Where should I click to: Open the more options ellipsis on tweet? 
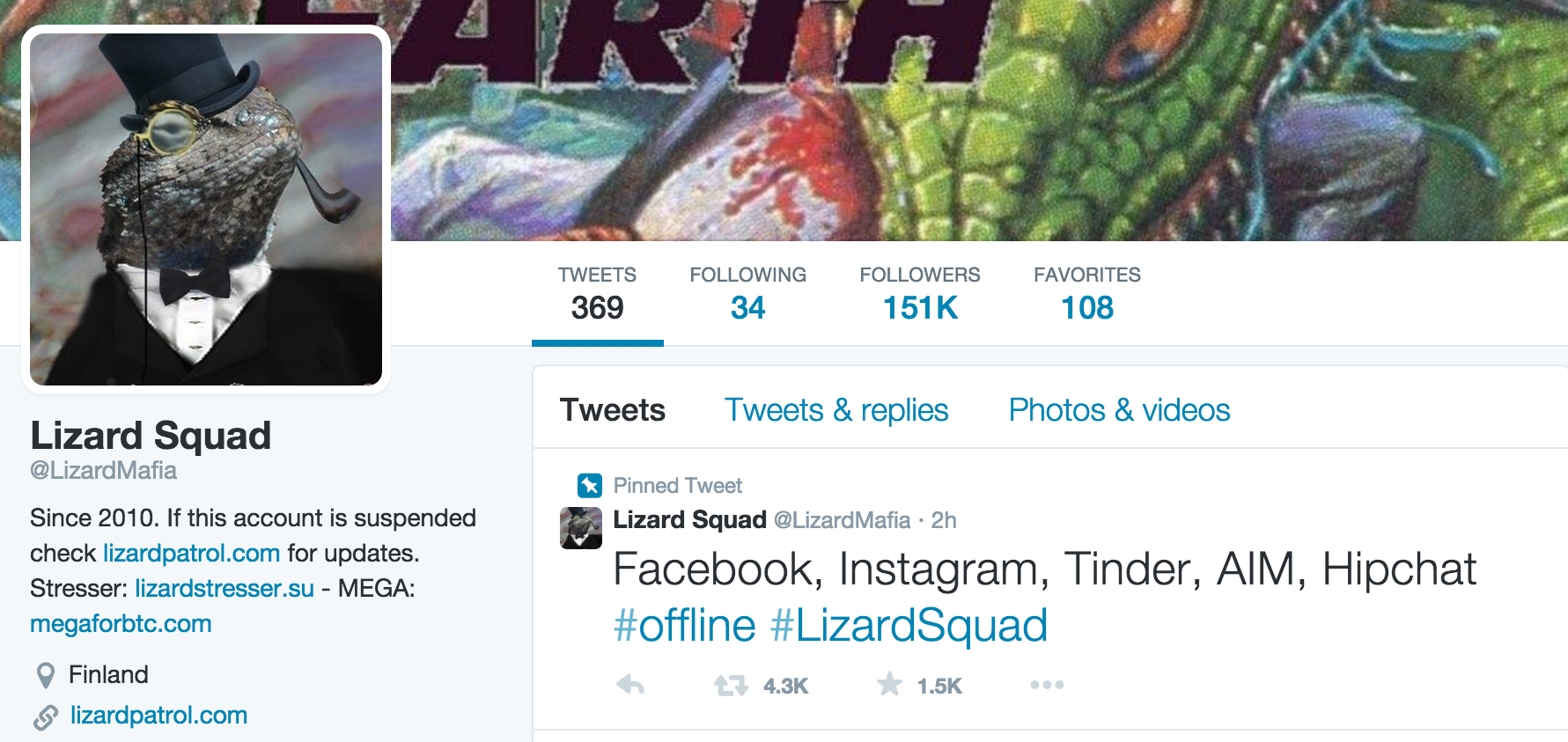tap(1047, 685)
